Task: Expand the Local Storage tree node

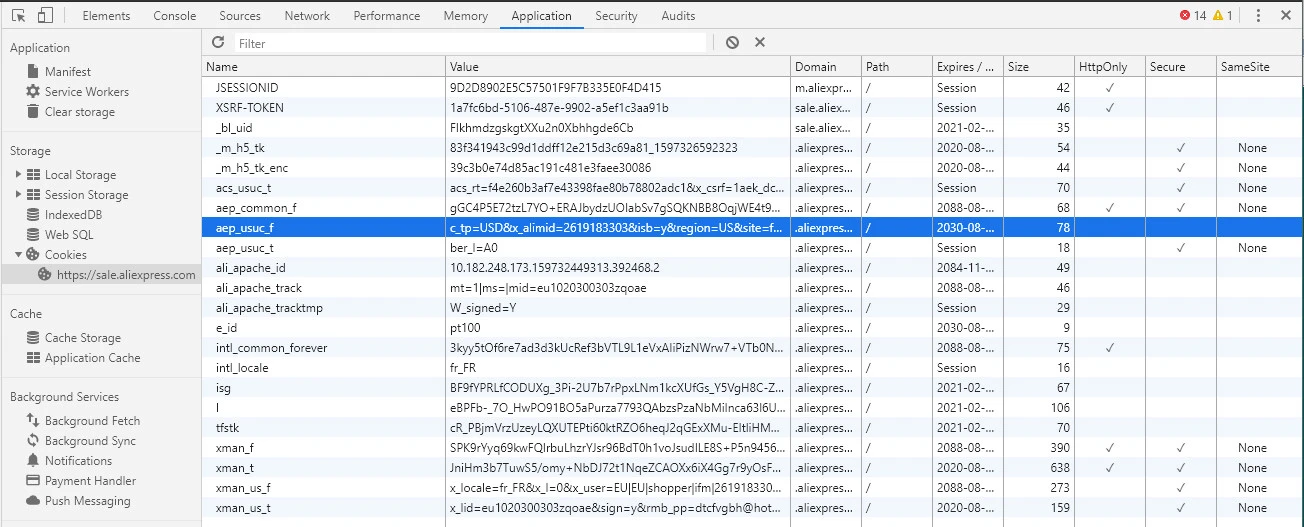Action: click(x=19, y=175)
